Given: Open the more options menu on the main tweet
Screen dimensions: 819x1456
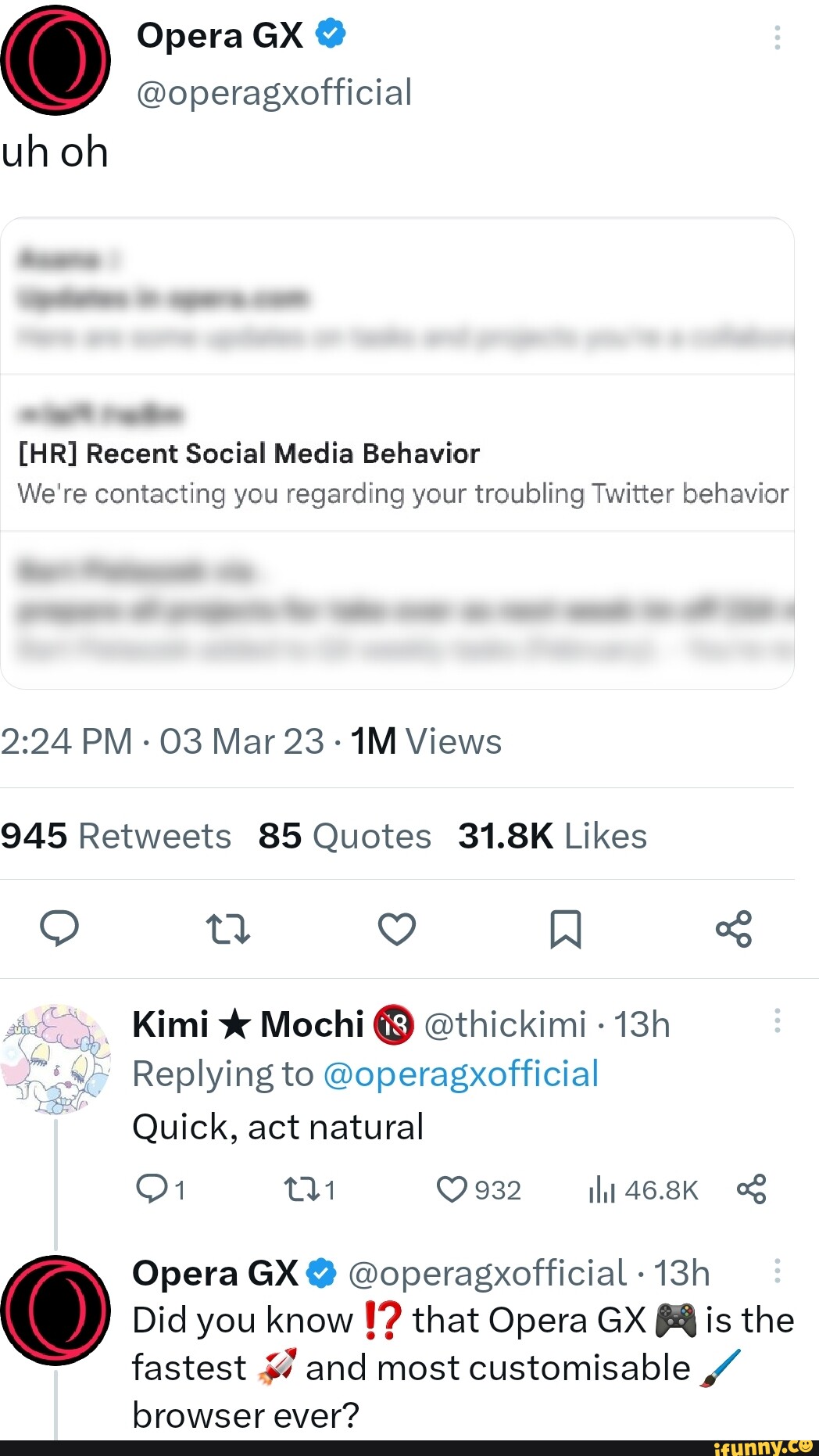Looking at the screenshot, I should tap(777, 38).
